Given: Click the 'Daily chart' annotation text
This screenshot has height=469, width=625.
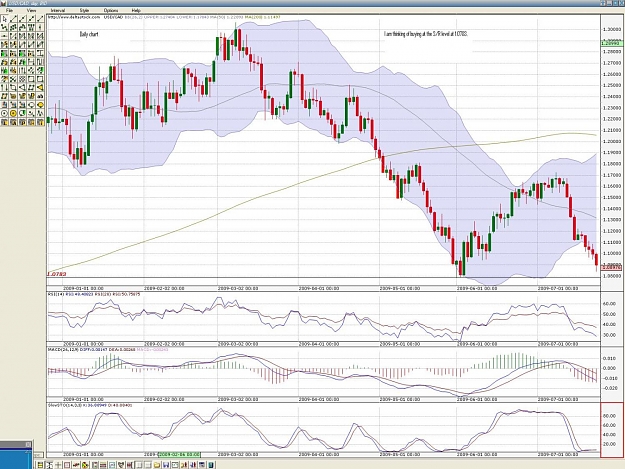Looking at the screenshot, I should coord(88,34).
